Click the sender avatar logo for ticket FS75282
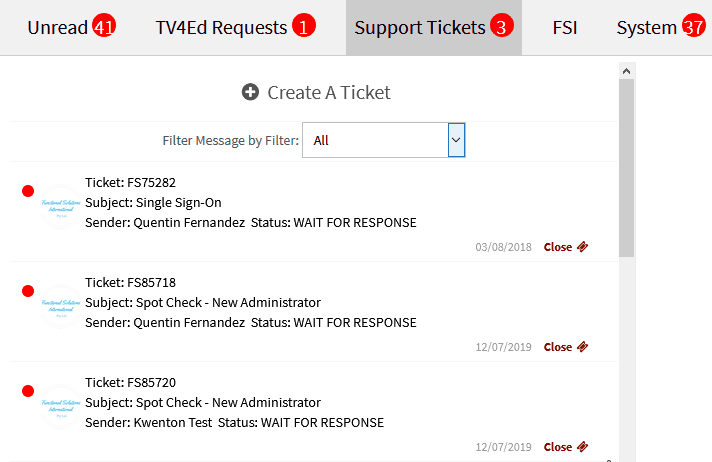The width and height of the screenshot is (712, 462). coord(61,206)
